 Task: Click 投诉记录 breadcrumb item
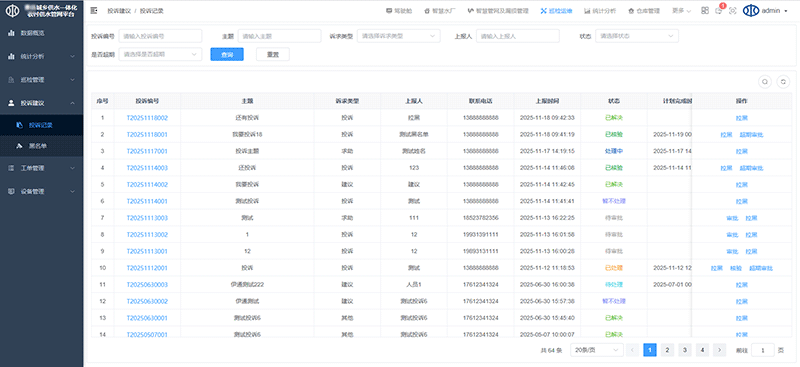click(x=152, y=11)
